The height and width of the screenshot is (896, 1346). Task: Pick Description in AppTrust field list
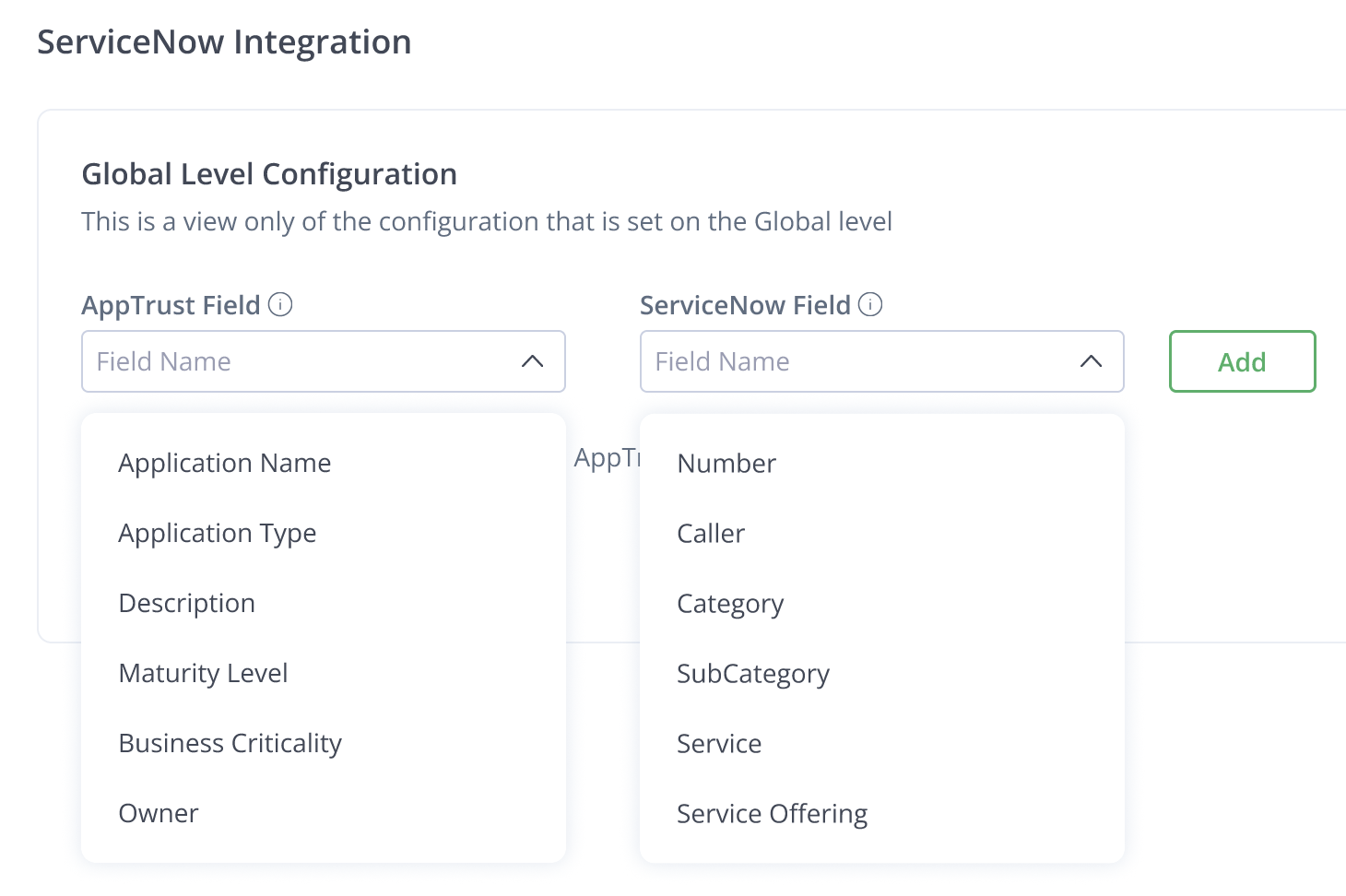[187, 603]
